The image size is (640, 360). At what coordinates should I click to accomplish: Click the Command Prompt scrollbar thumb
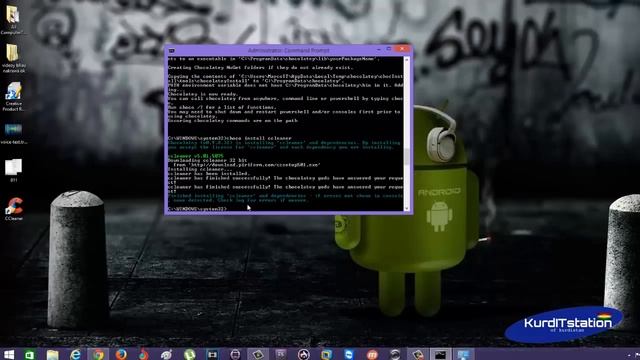(407, 157)
